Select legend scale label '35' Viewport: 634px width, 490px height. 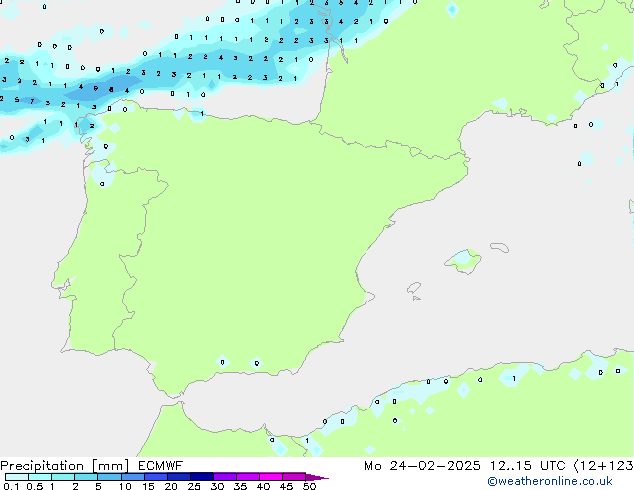[240, 486]
